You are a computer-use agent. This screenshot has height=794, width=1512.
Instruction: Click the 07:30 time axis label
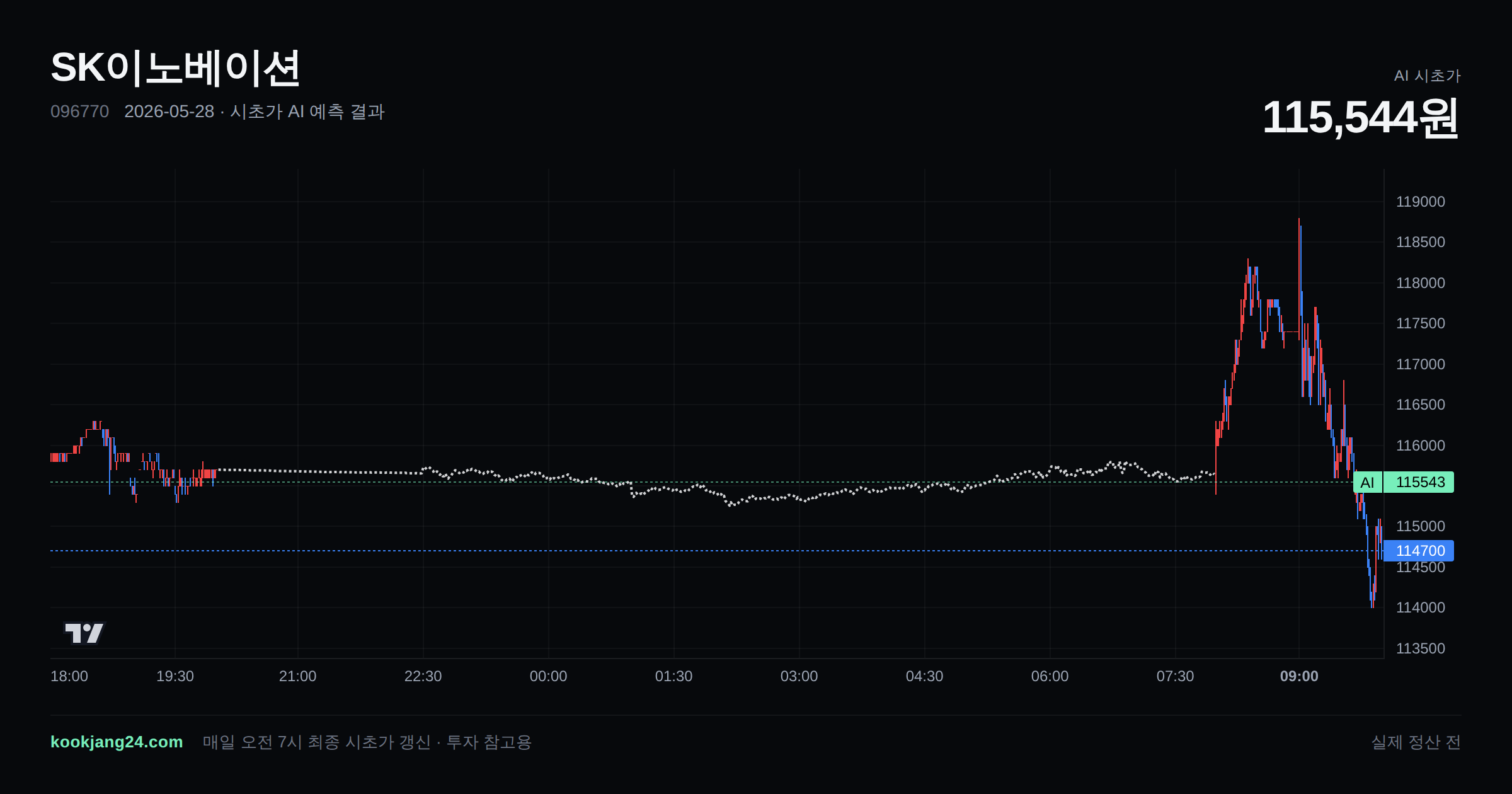pos(1176,676)
